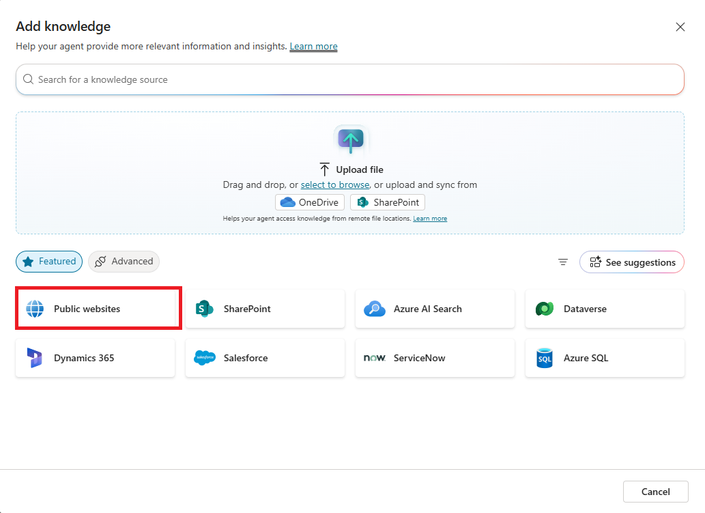This screenshot has width=705, height=513.
Task: Click the large upload arrow graphic
Action: [351, 140]
